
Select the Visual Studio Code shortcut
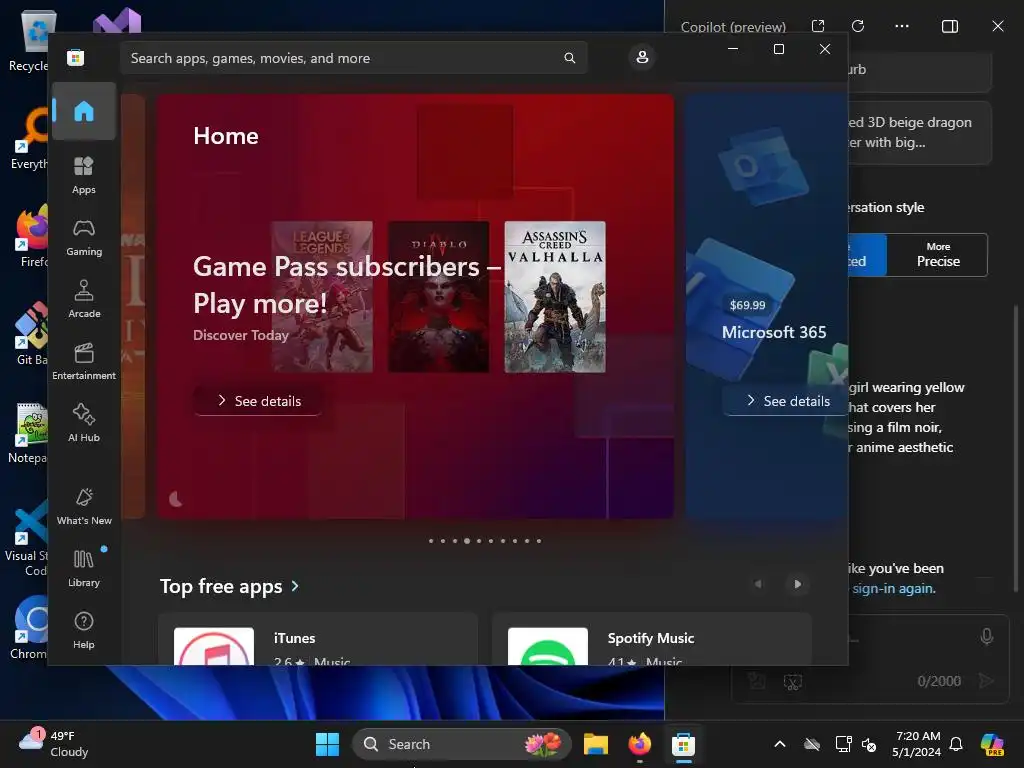pyautogui.click(x=26, y=538)
